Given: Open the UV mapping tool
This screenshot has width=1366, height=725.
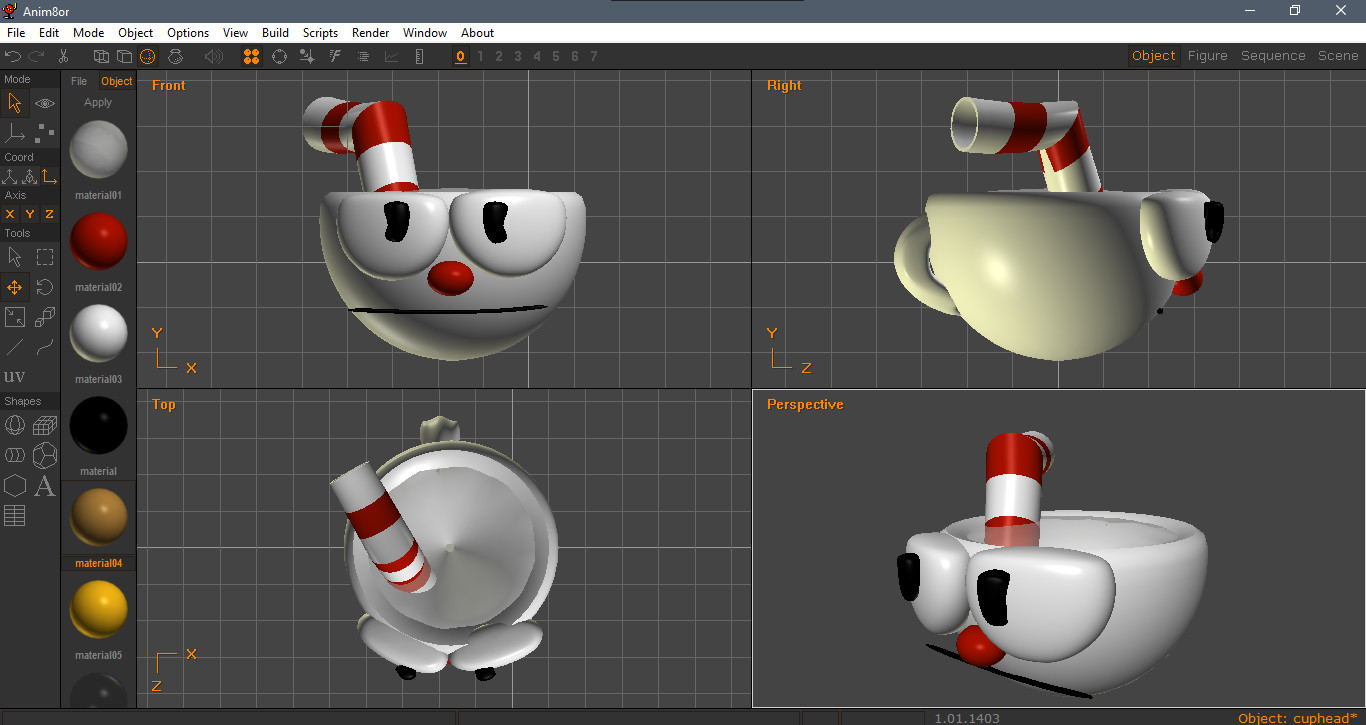Looking at the screenshot, I should [x=15, y=377].
